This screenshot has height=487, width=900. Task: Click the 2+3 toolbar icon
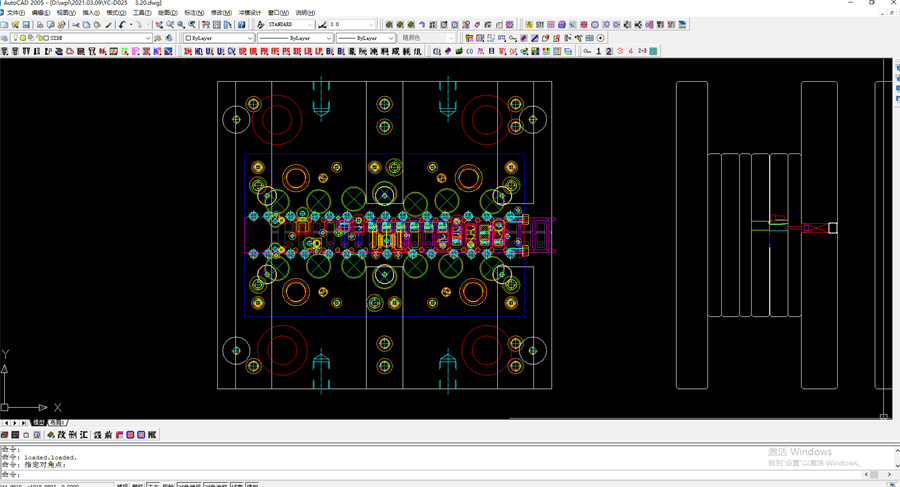tap(642, 51)
